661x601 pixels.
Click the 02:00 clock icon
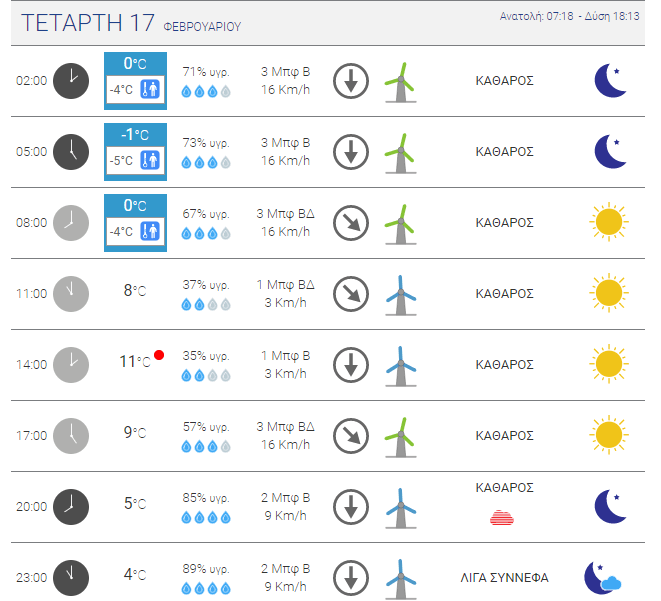click(71, 81)
